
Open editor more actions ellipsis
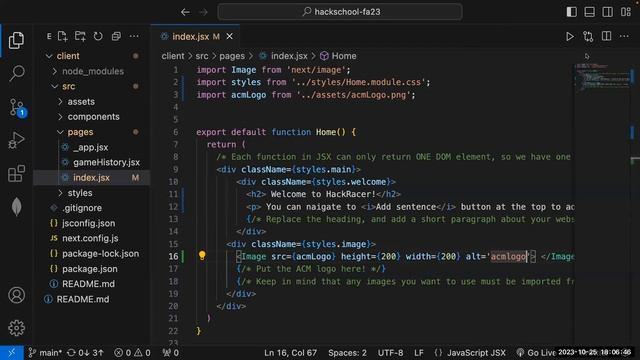[624, 36]
